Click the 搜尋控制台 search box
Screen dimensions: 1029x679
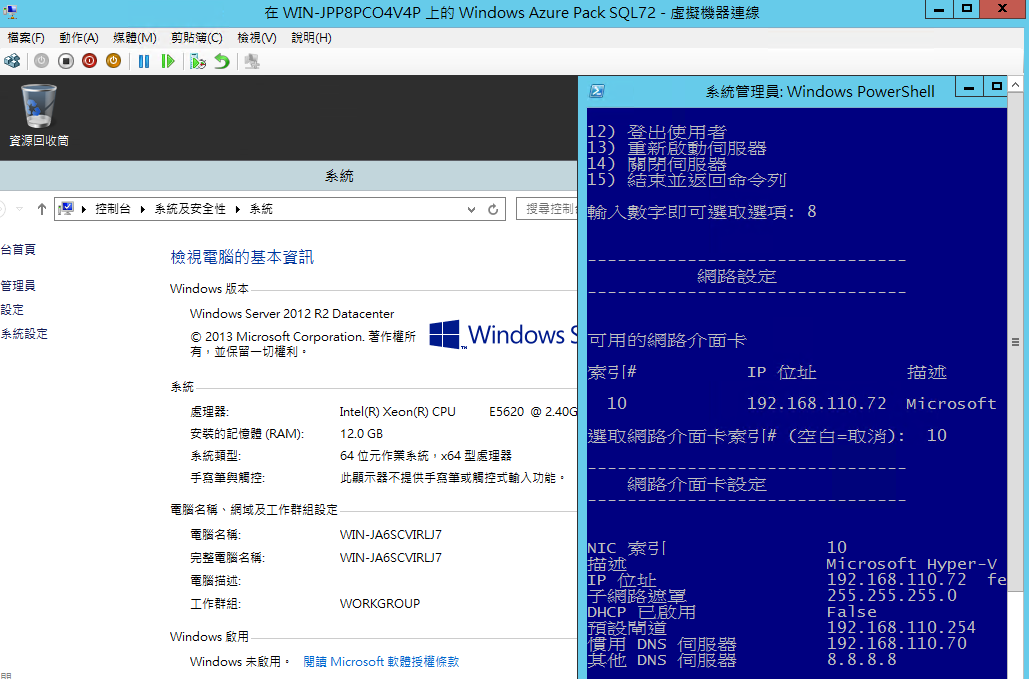[547, 209]
